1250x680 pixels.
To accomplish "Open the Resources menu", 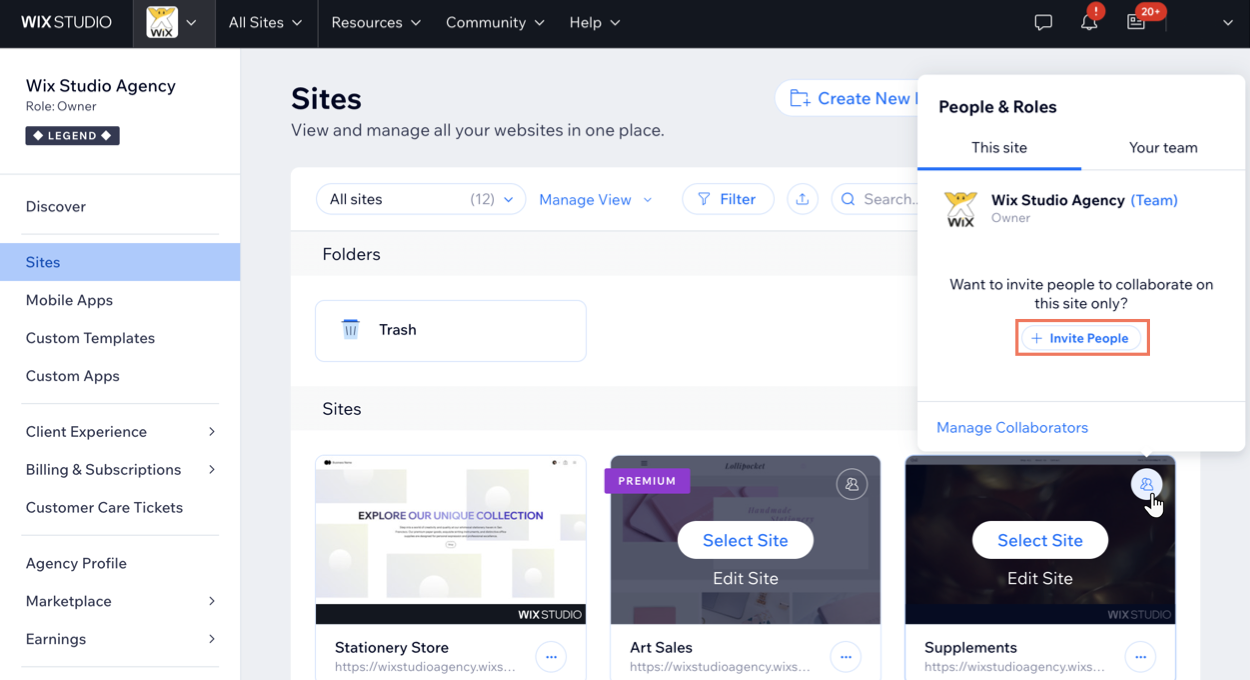I will point(375,22).
